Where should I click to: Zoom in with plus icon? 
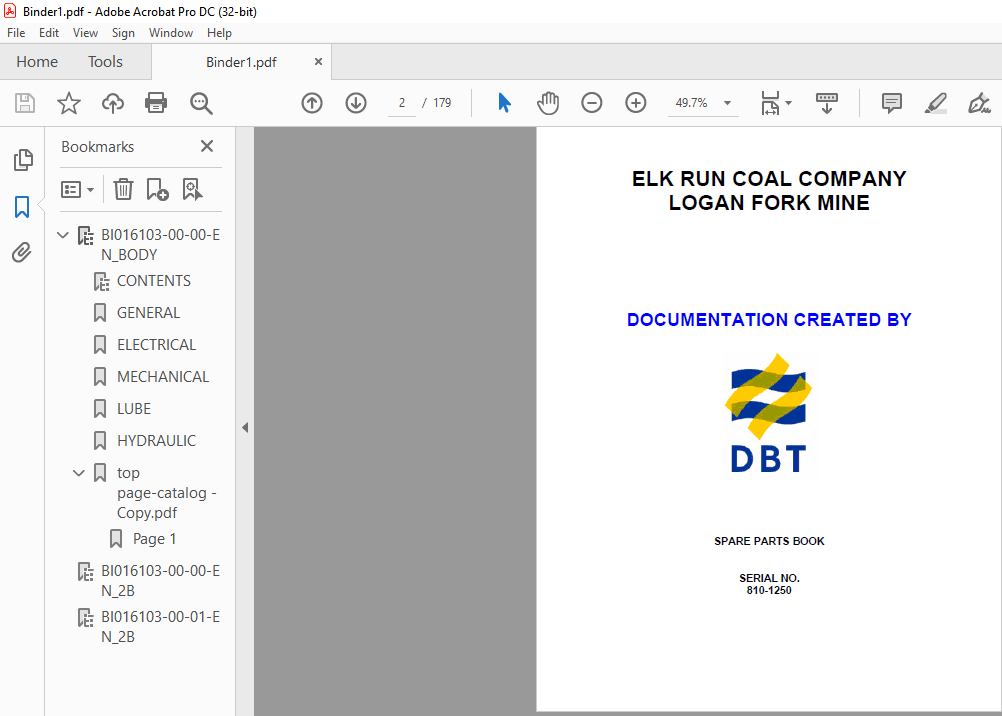tap(636, 103)
